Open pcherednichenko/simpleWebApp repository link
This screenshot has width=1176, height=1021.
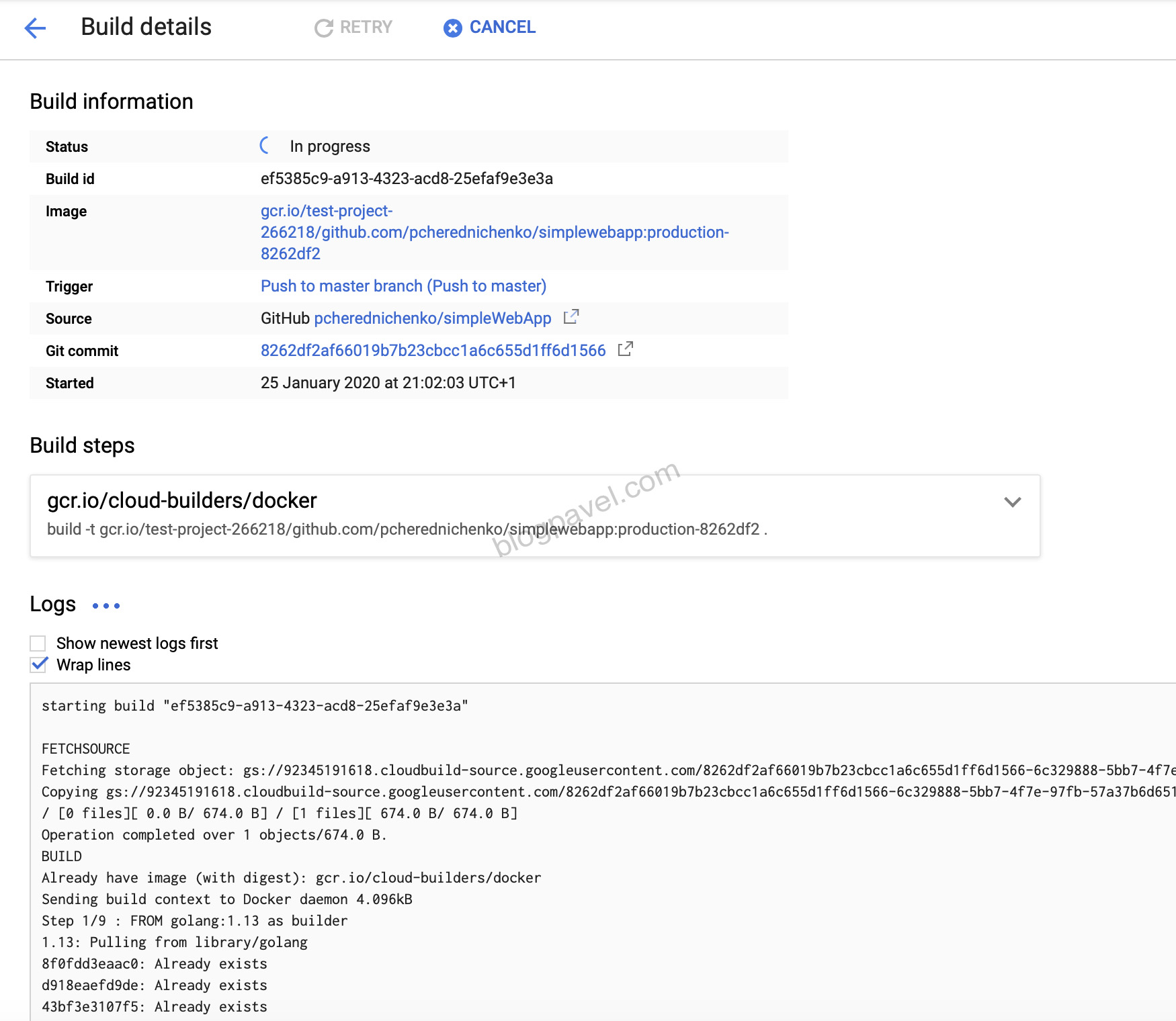pos(432,318)
